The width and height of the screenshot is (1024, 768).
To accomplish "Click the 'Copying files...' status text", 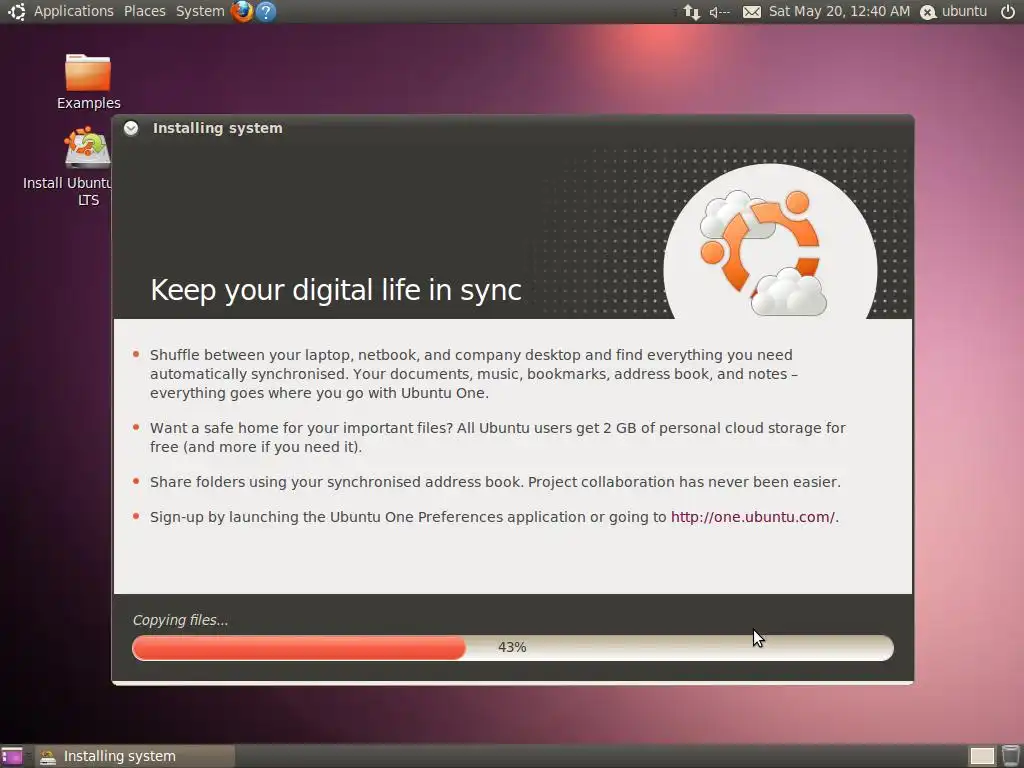I will coord(180,620).
